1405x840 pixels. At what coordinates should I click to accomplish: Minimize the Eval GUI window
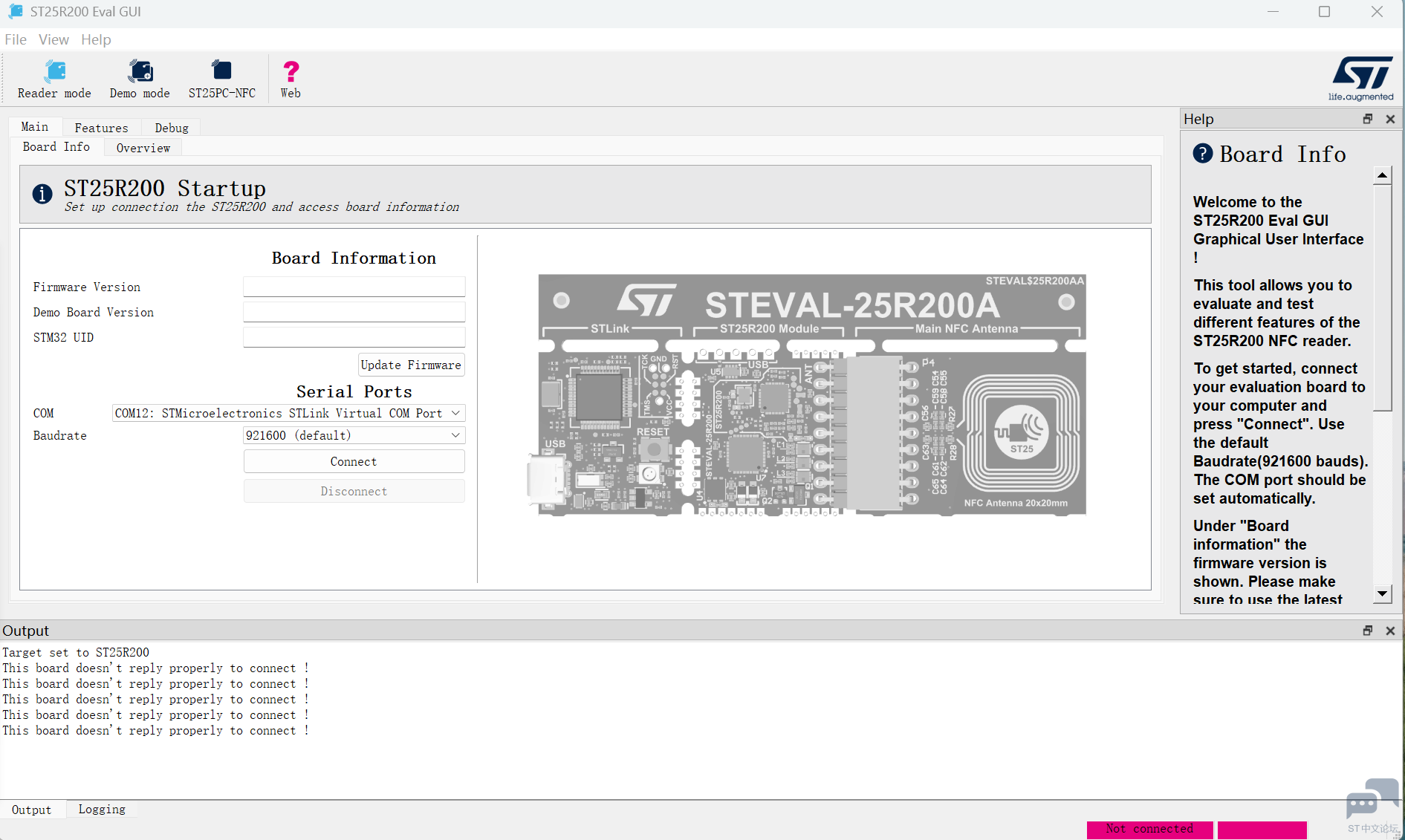pos(1273,12)
